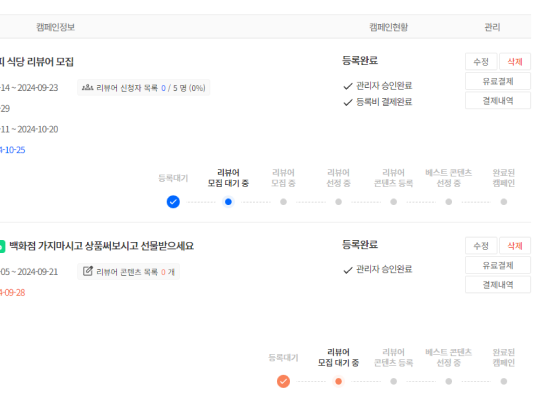Click the blue 리뷰어 모집 대기 중 step dot
The height and width of the screenshot is (401, 550).
point(228,202)
